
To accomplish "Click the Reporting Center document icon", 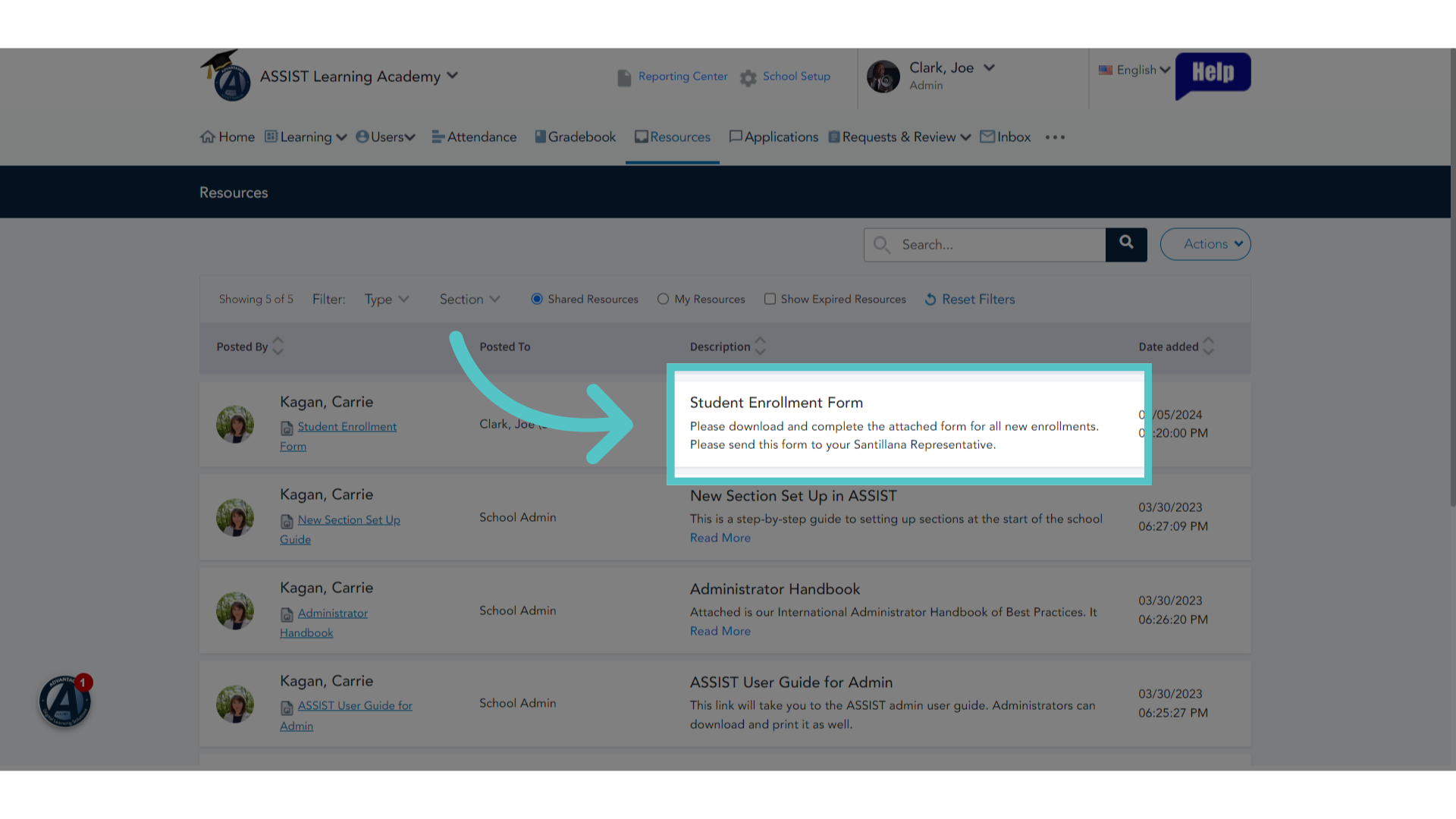I will (624, 77).
